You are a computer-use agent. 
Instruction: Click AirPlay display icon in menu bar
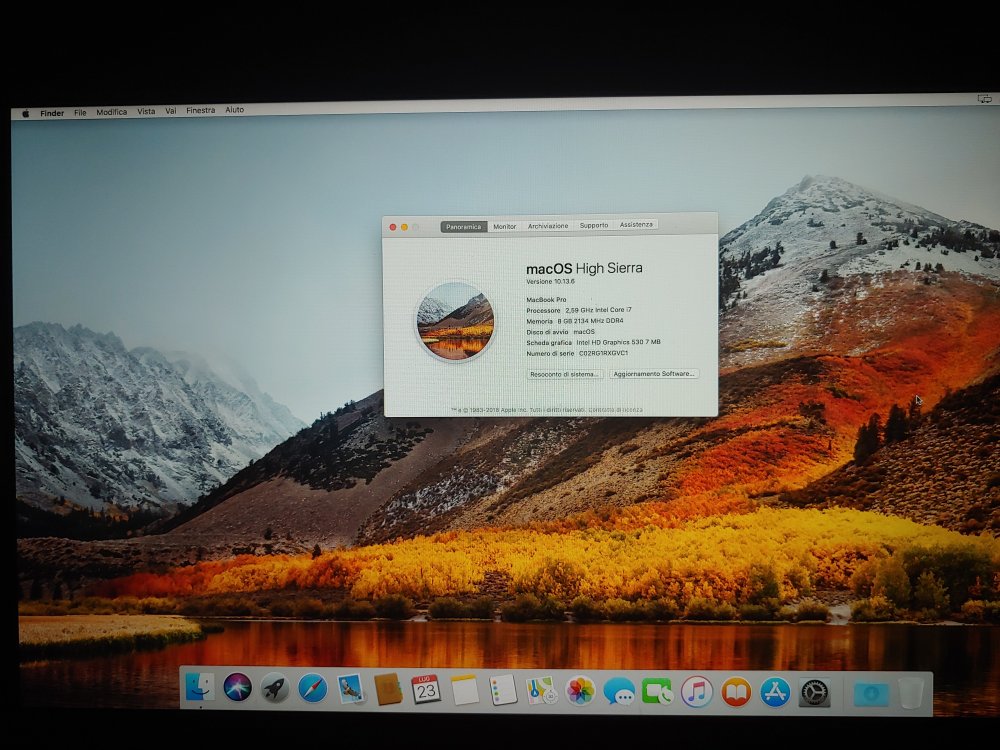click(984, 99)
